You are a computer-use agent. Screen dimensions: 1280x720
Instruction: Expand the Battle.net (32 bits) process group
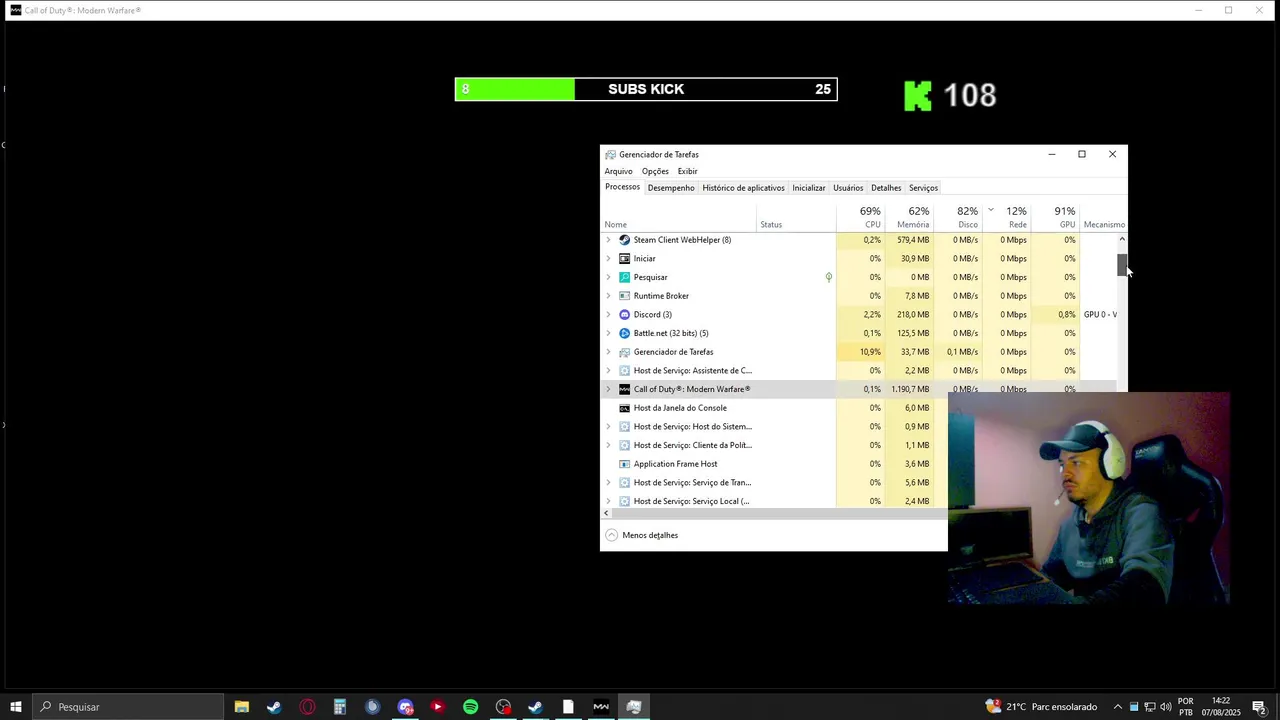(608, 333)
